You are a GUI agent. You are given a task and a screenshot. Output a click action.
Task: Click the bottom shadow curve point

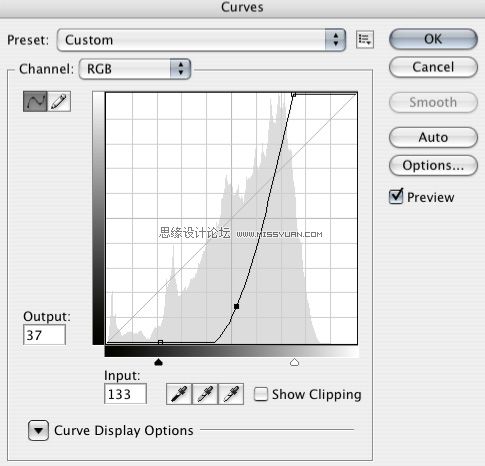(x=160, y=342)
